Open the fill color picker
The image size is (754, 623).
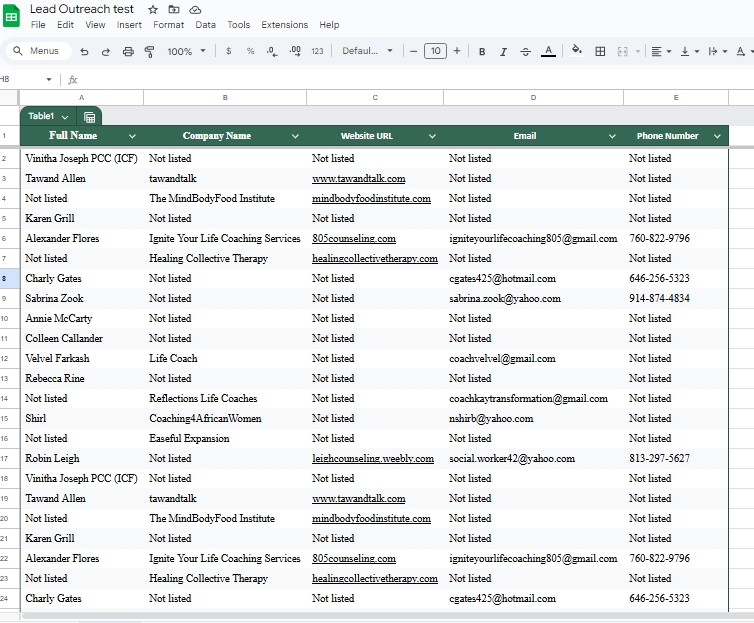577,50
